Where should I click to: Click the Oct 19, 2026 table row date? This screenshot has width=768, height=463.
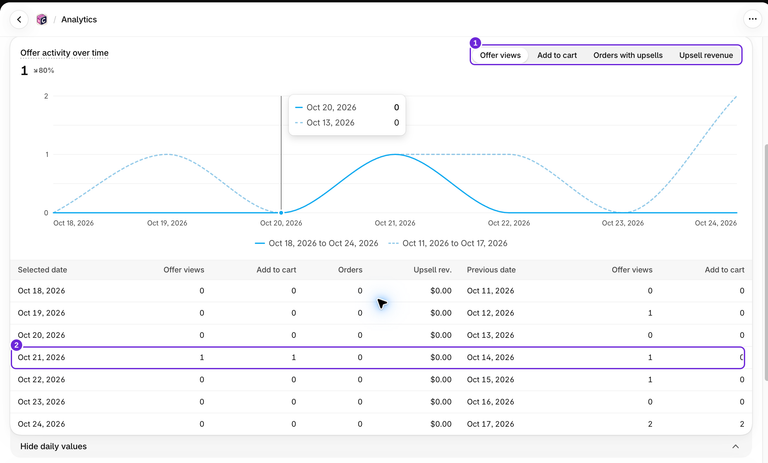(x=41, y=313)
